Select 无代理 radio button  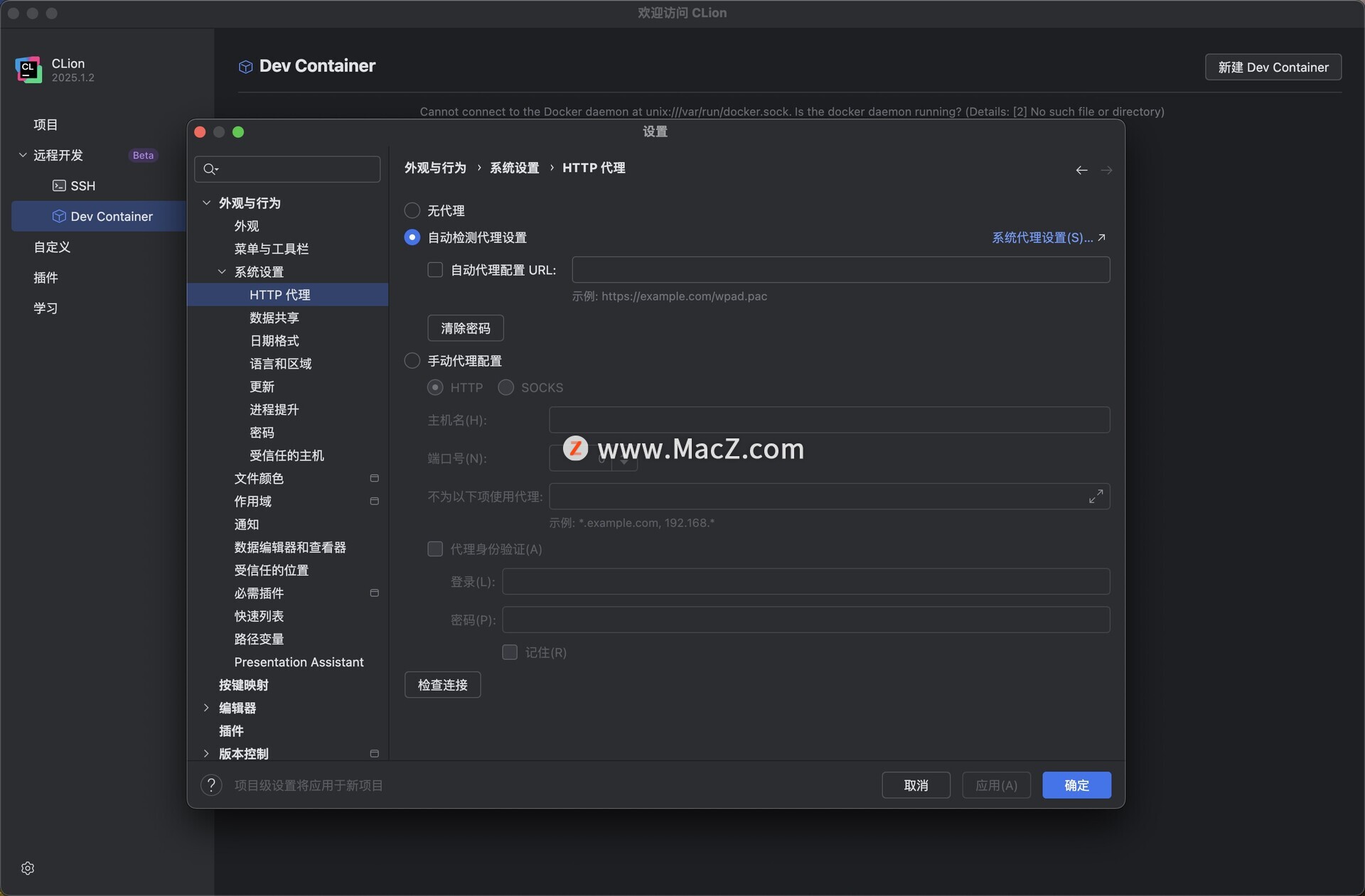pos(412,210)
